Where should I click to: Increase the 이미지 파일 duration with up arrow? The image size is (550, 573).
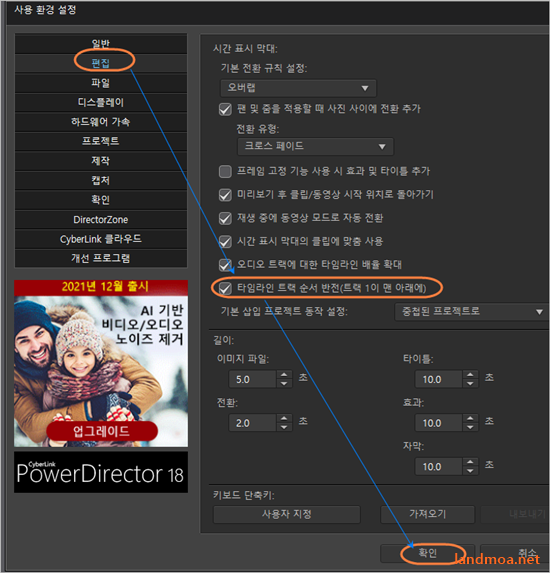pyautogui.click(x=284, y=375)
